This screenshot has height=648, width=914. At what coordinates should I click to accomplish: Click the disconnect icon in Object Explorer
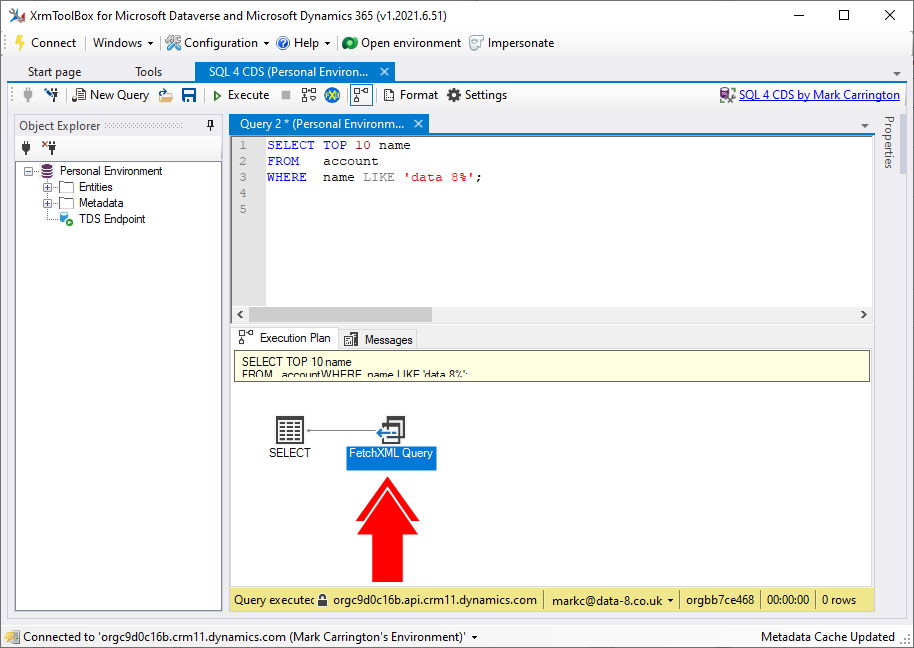pyautogui.click(x=48, y=147)
